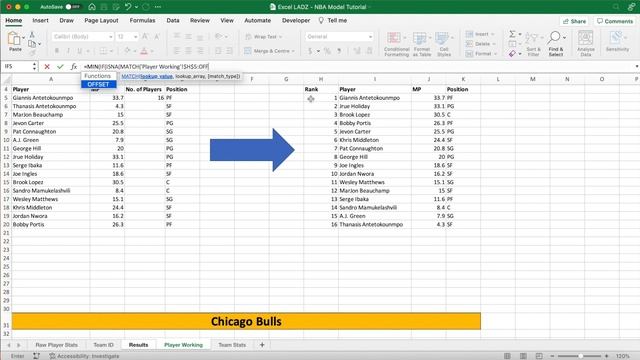Click the Copy icon
The width and height of the screenshot is (640, 360).
32,43
